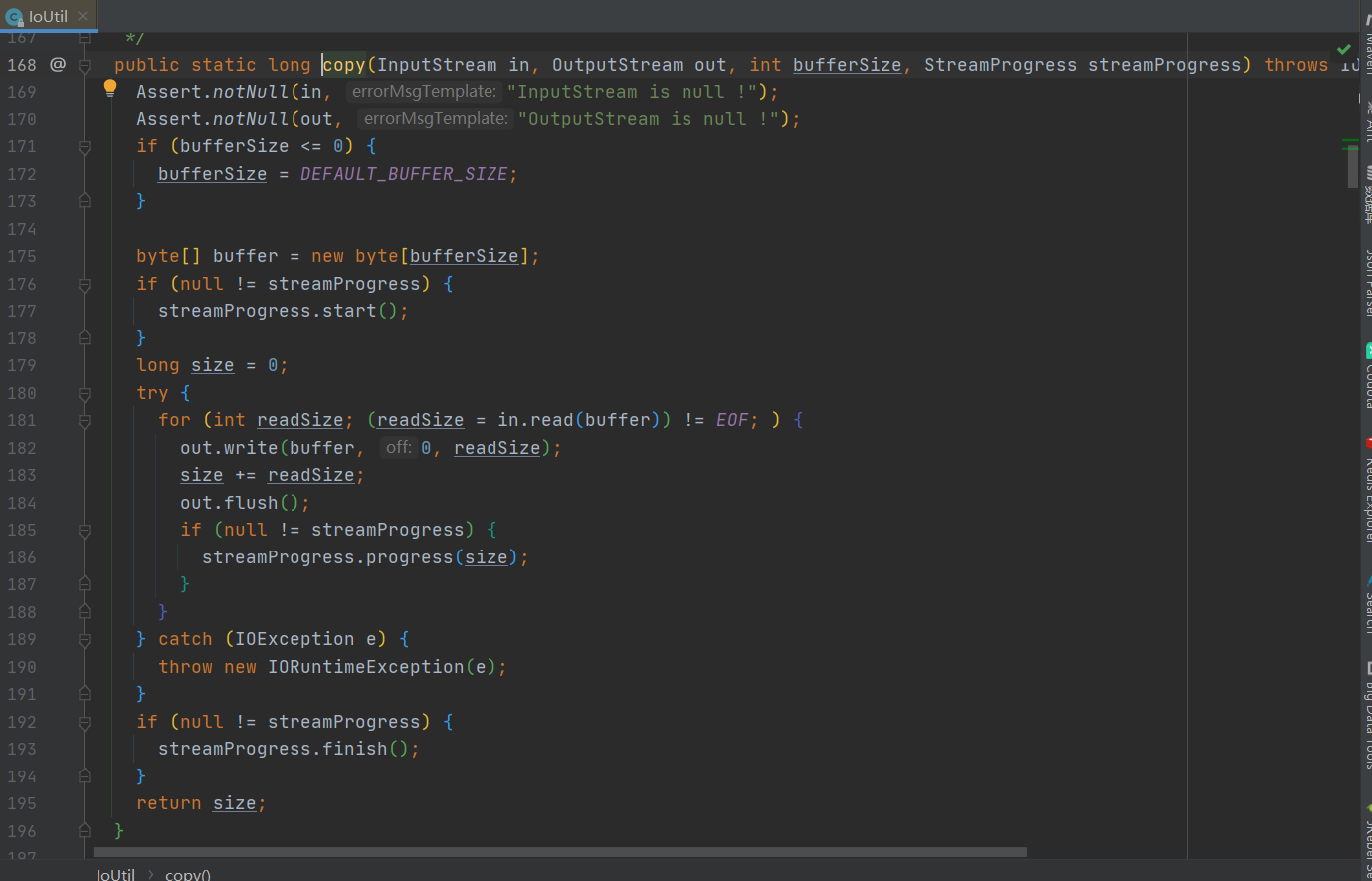Screen dimensions: 1372x881
Task: Click the green checkmark inspection status icon
Action: 1344,49
